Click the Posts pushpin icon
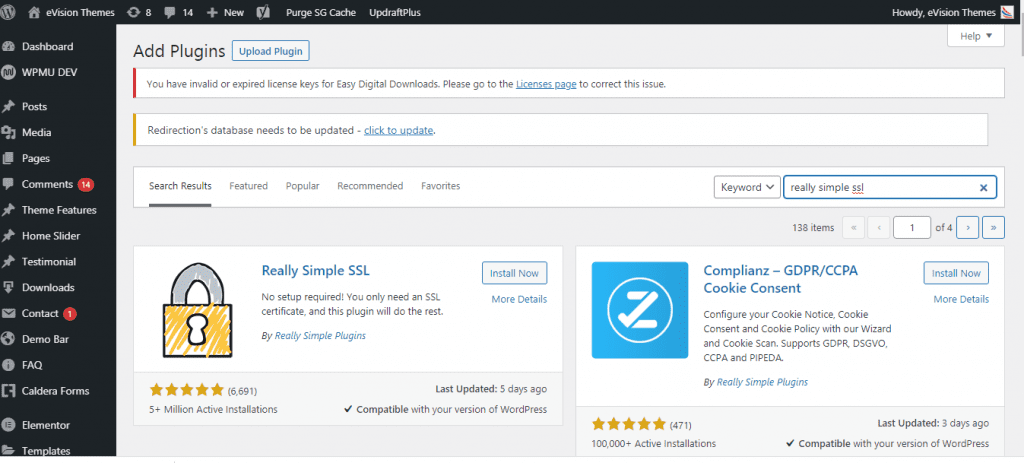 8,106
